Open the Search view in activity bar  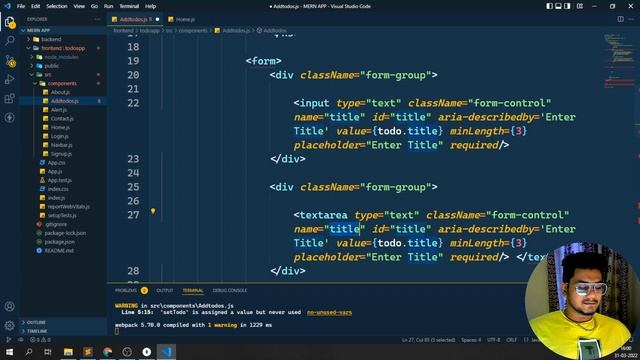10,41
